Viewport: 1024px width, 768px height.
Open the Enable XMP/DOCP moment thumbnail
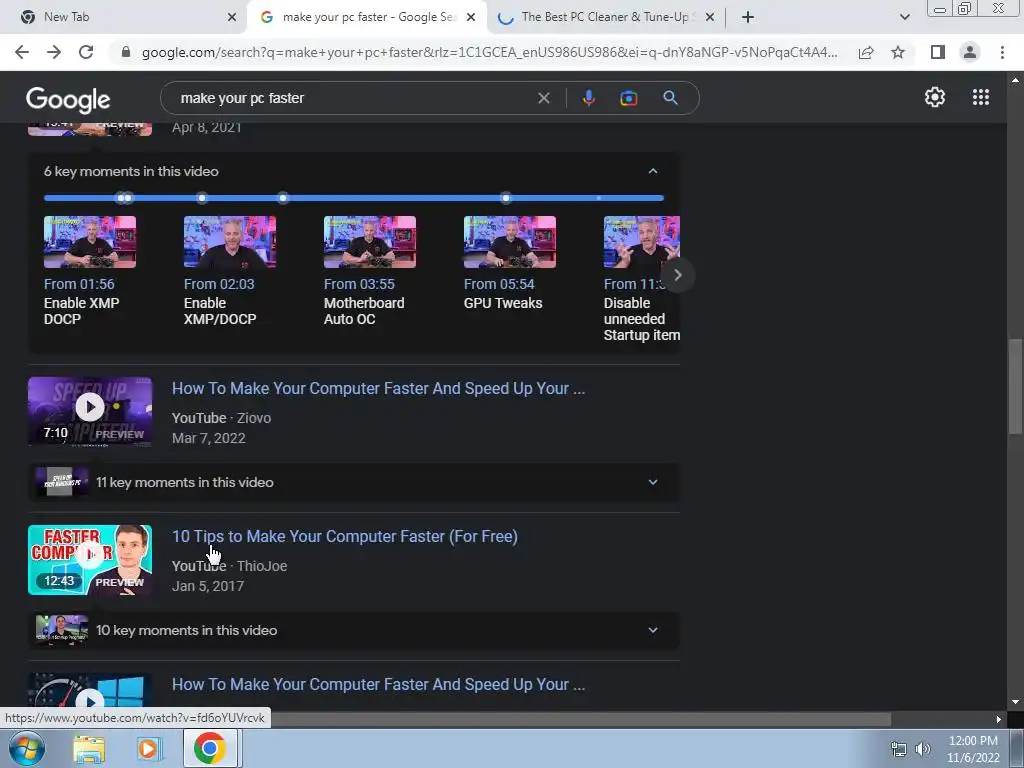click(x=230, y=242)
